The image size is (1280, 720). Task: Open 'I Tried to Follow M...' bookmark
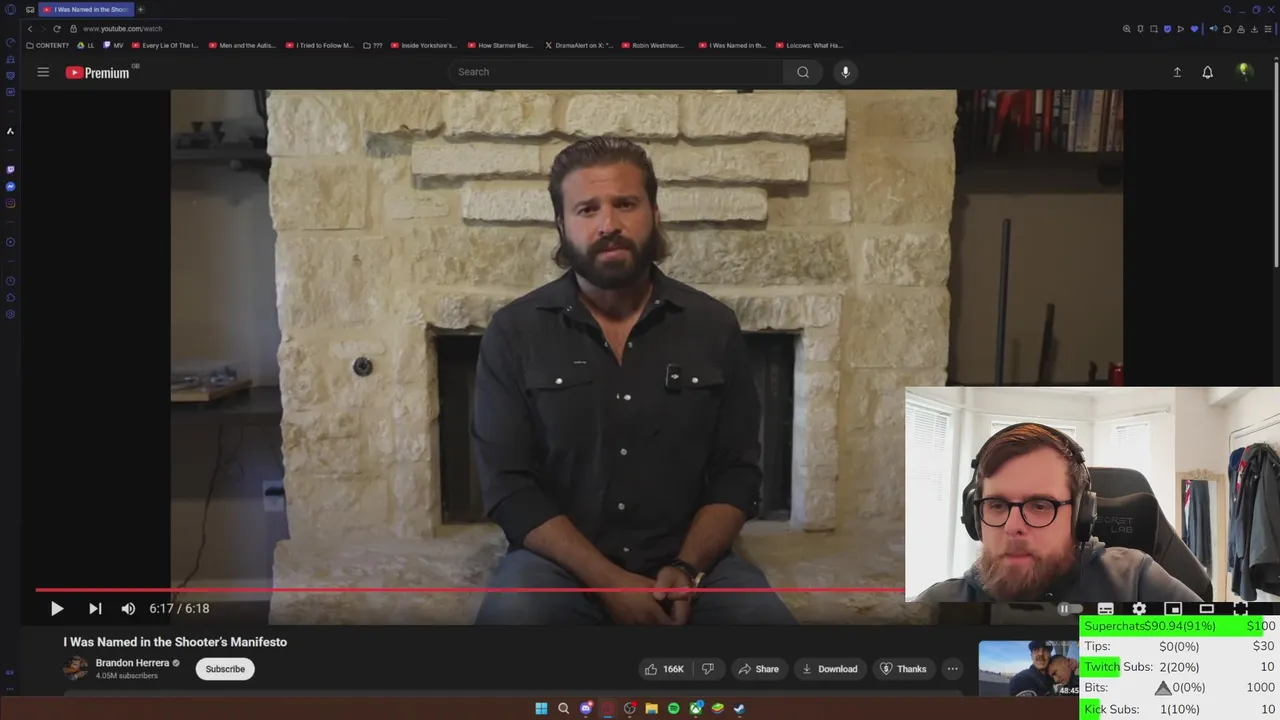coord(320,45)
